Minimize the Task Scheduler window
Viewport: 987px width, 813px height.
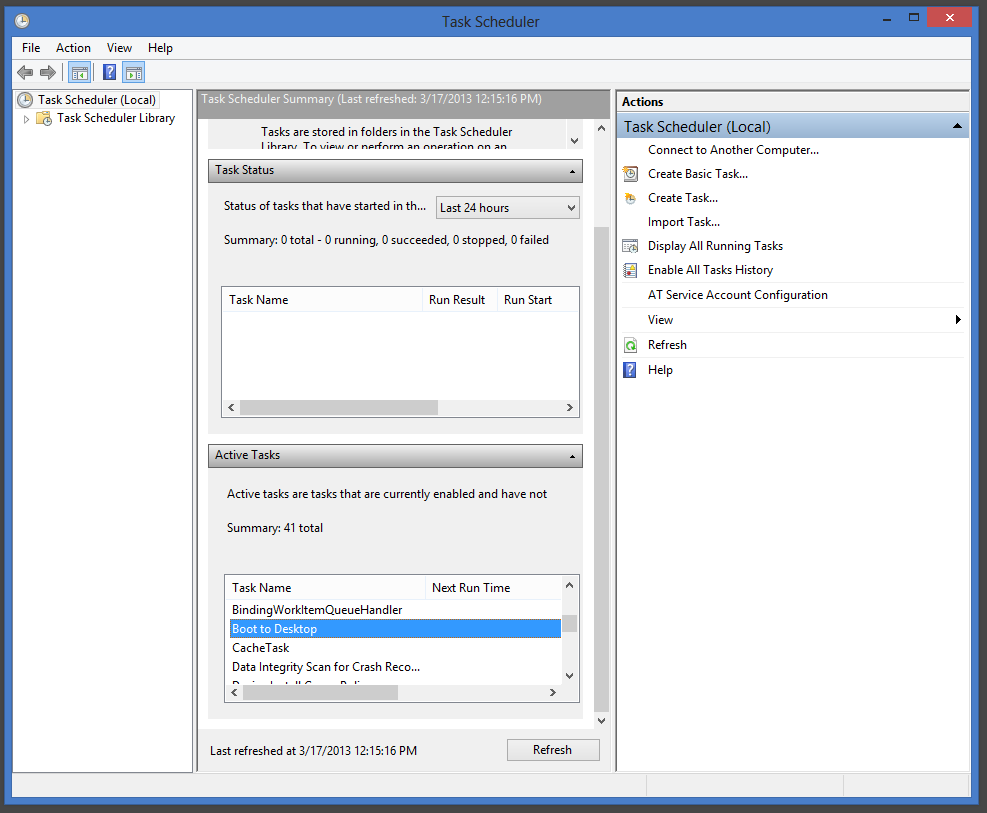pos(887,19)
